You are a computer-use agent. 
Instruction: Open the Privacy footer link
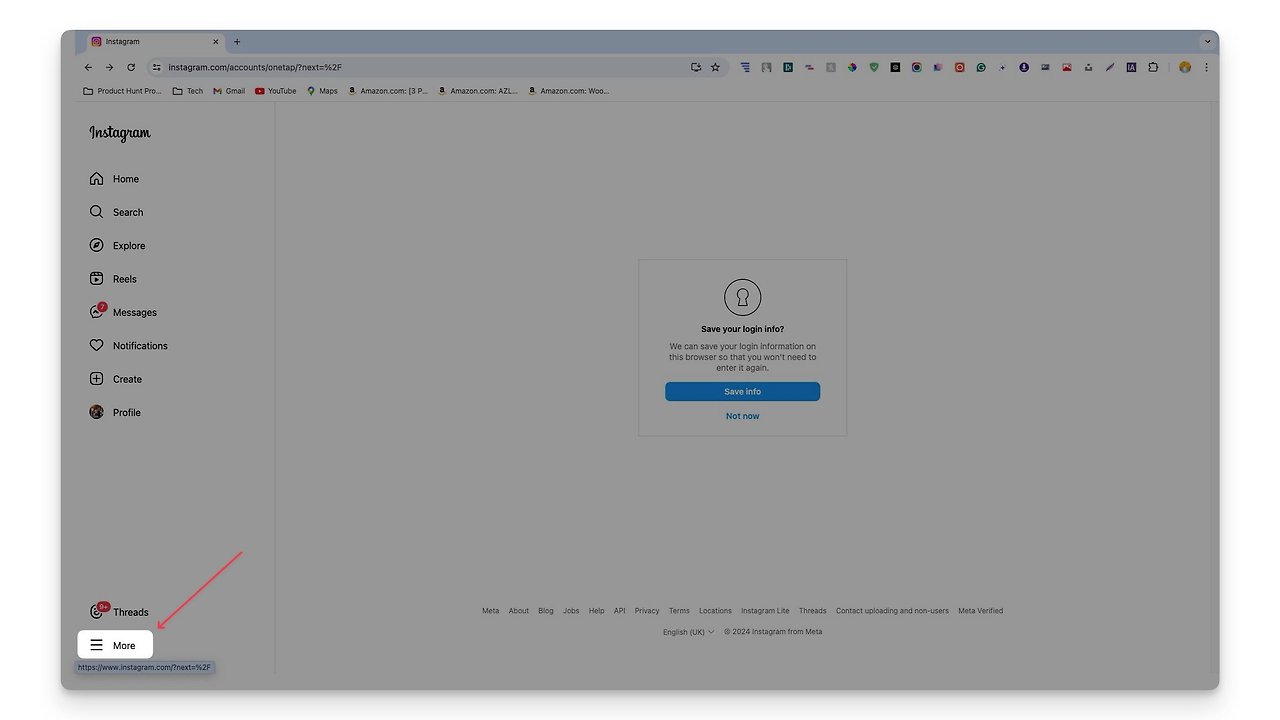tap(647, 611)
